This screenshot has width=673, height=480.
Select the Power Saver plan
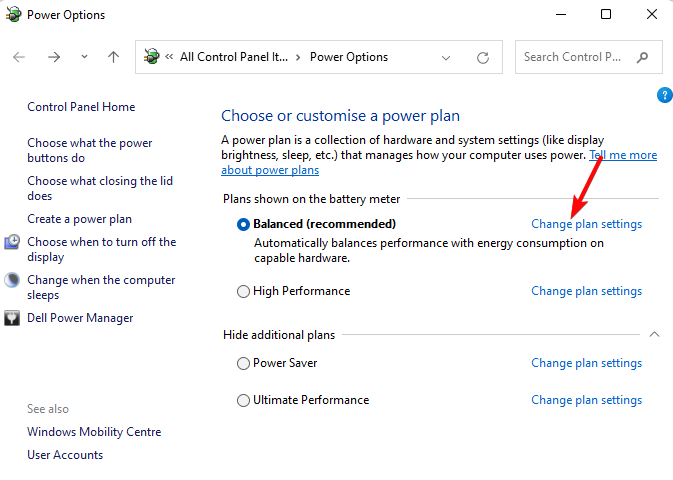point(243,364)
